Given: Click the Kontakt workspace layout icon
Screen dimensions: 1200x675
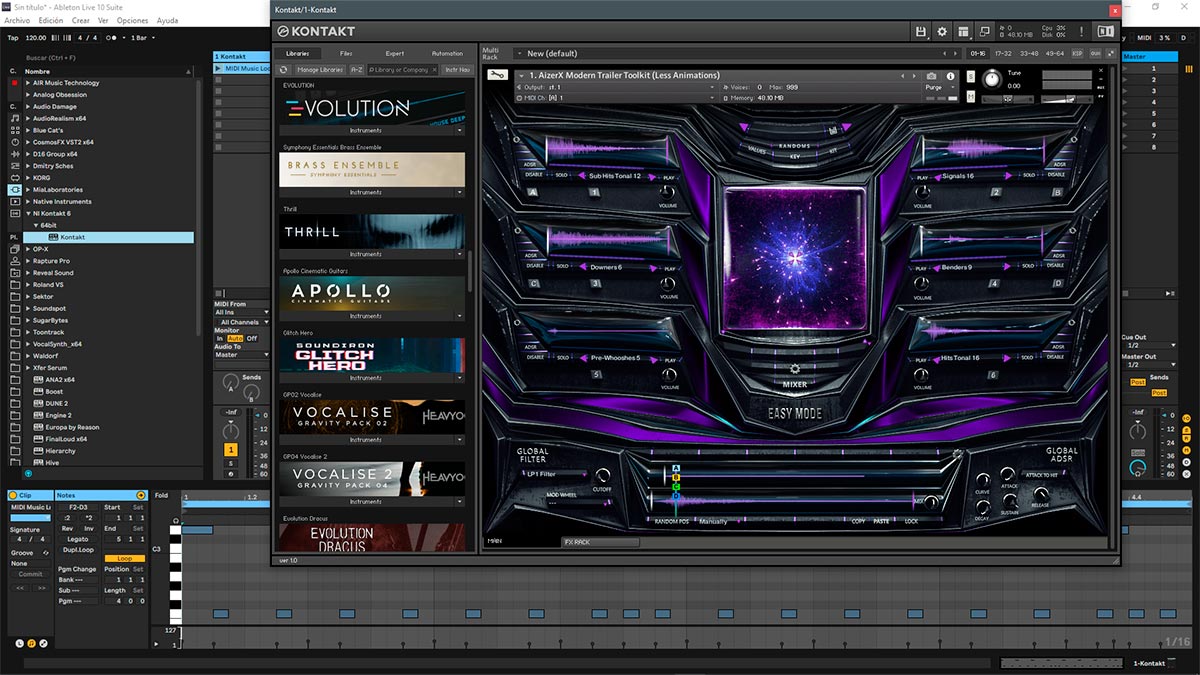Looking at the screenshot, I should 963,32.
